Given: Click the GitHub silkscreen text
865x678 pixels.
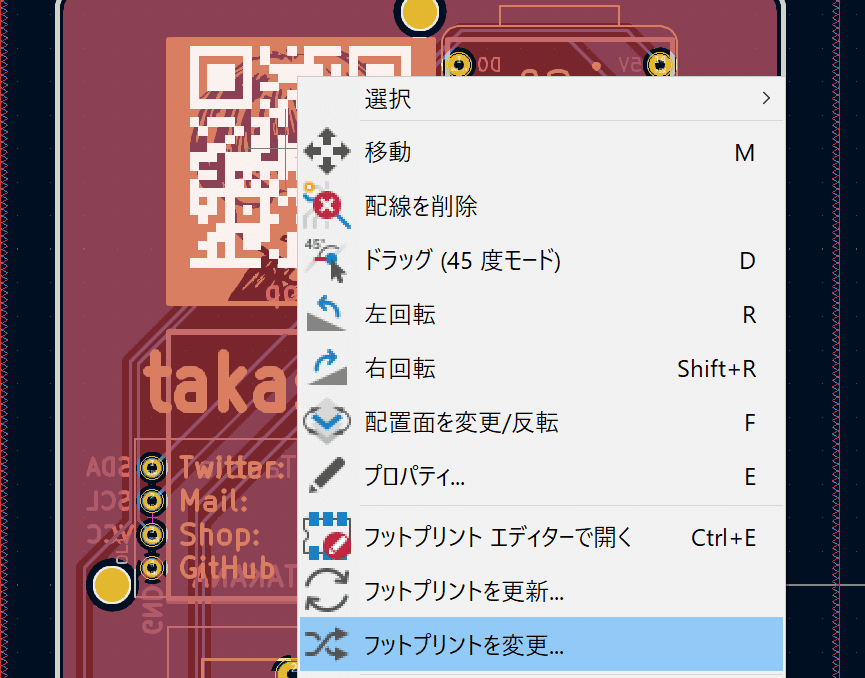Looking at the screenshot, I should pyautogui.click(x=227, y=568).
